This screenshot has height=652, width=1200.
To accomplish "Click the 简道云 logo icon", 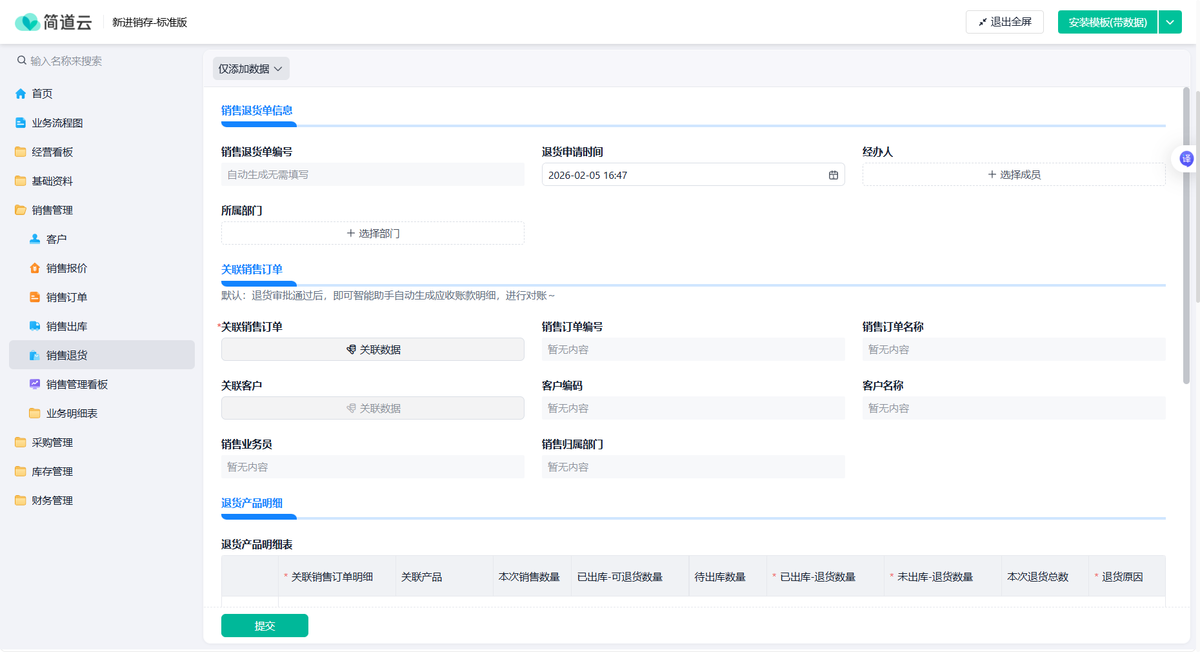I will click(26, 22).
